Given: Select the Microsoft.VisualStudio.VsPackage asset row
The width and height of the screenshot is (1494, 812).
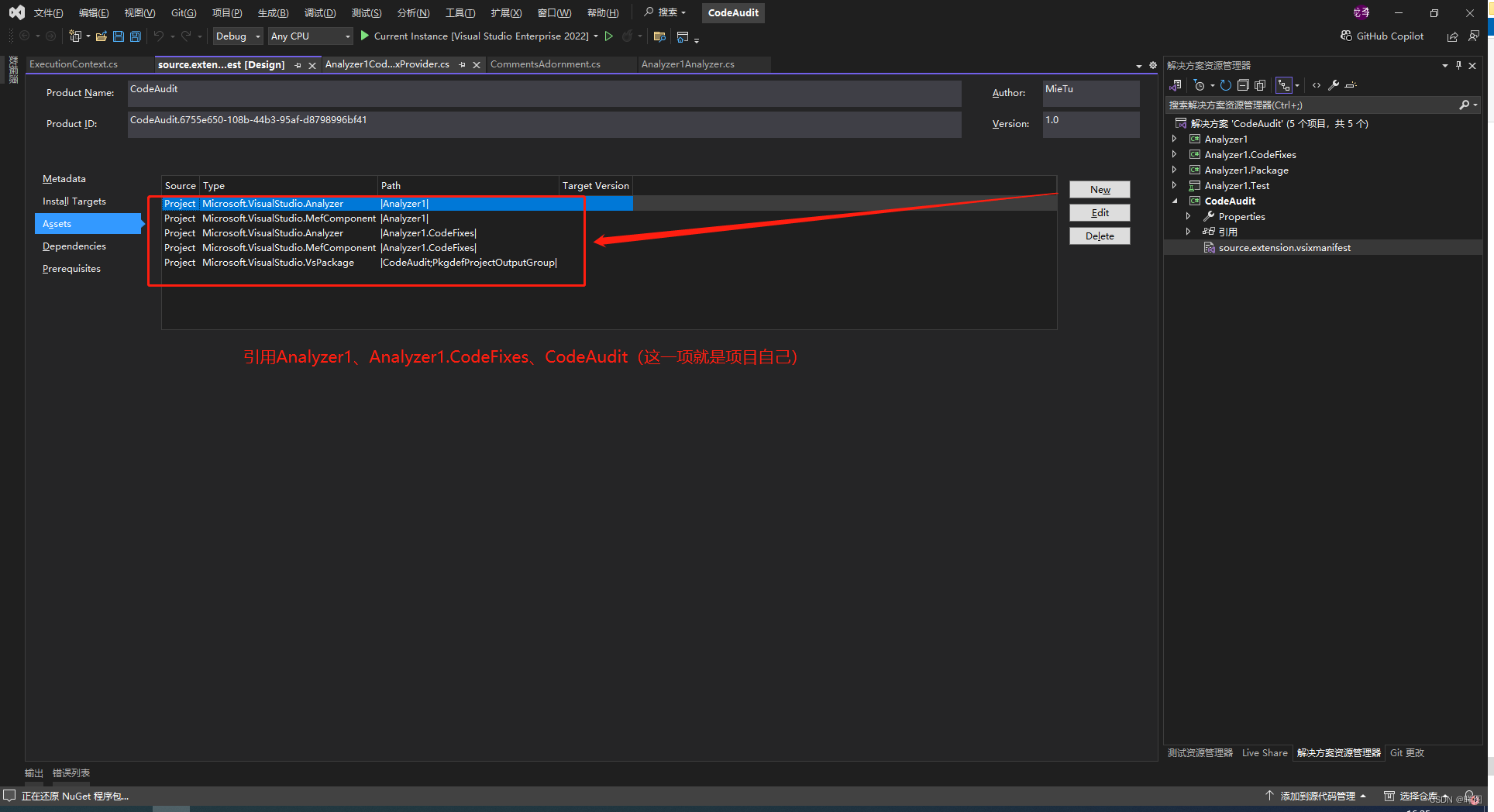Looking at the screenshot, I should click(360, 263).
